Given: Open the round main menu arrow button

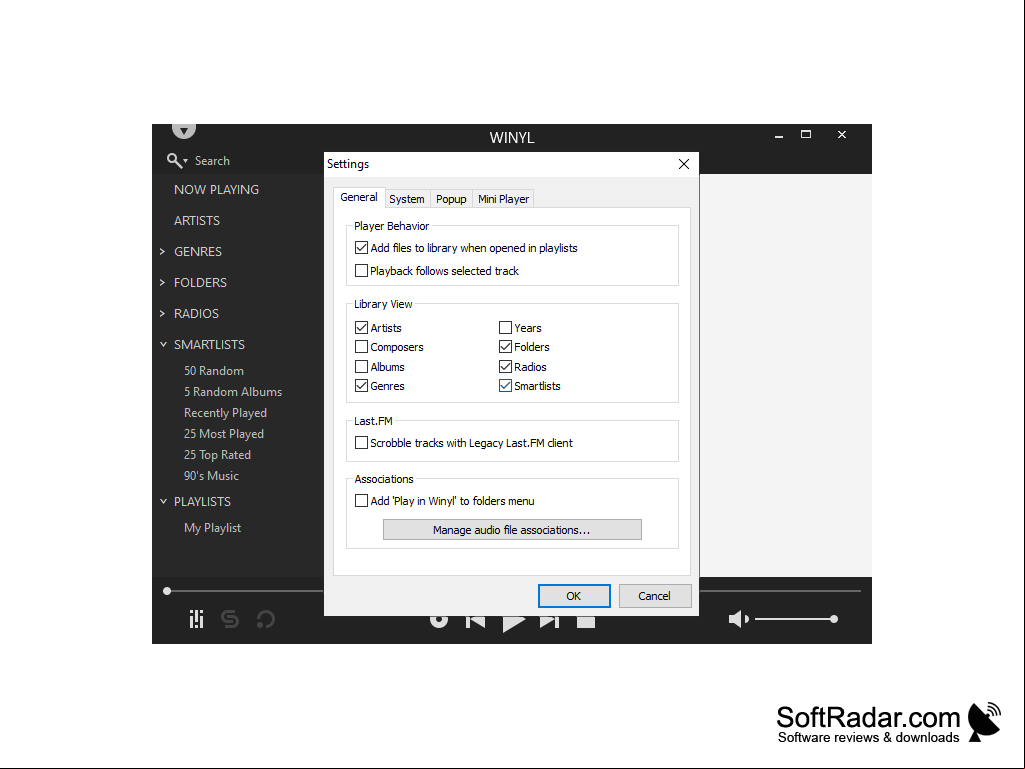Looking at the screenshot, I should click(x=184, y=131).
